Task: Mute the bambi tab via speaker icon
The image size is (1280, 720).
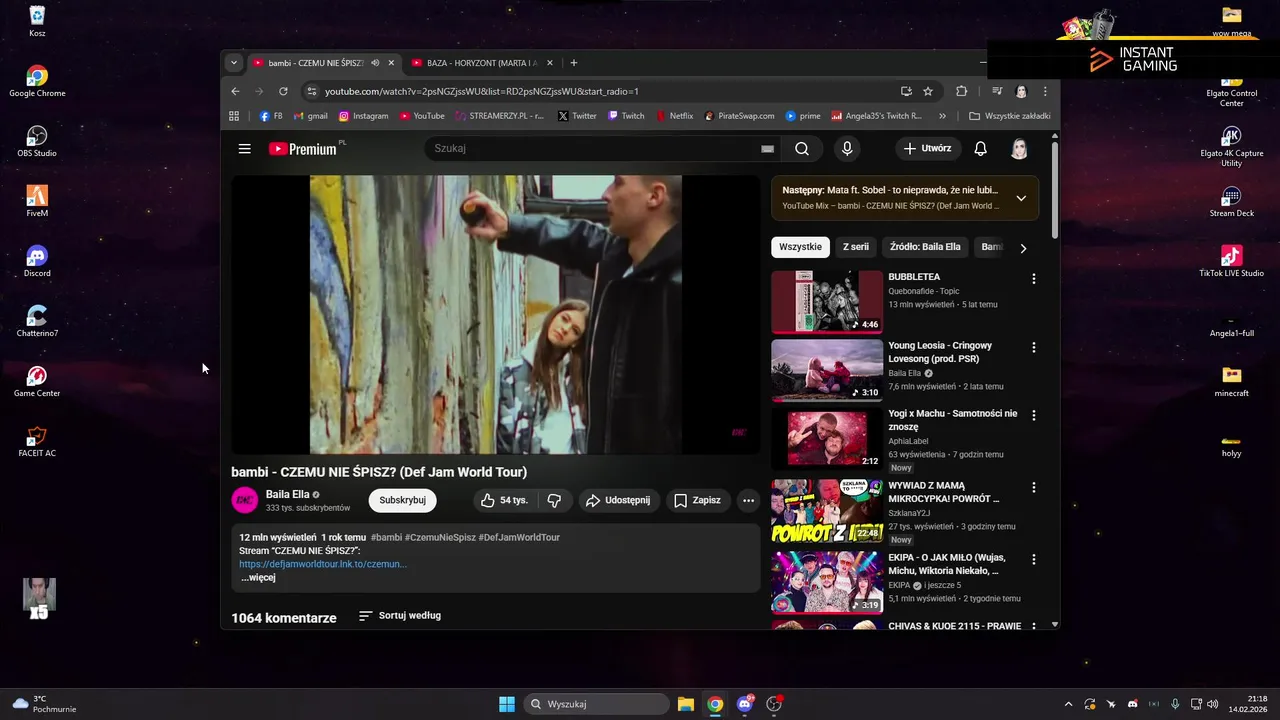Action: (375, 63)
